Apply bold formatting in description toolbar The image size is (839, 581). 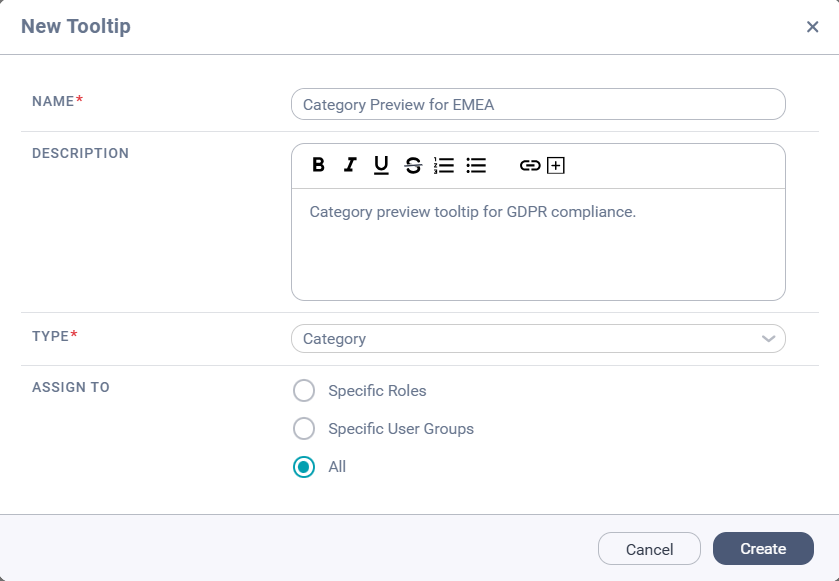coord(318,165)
